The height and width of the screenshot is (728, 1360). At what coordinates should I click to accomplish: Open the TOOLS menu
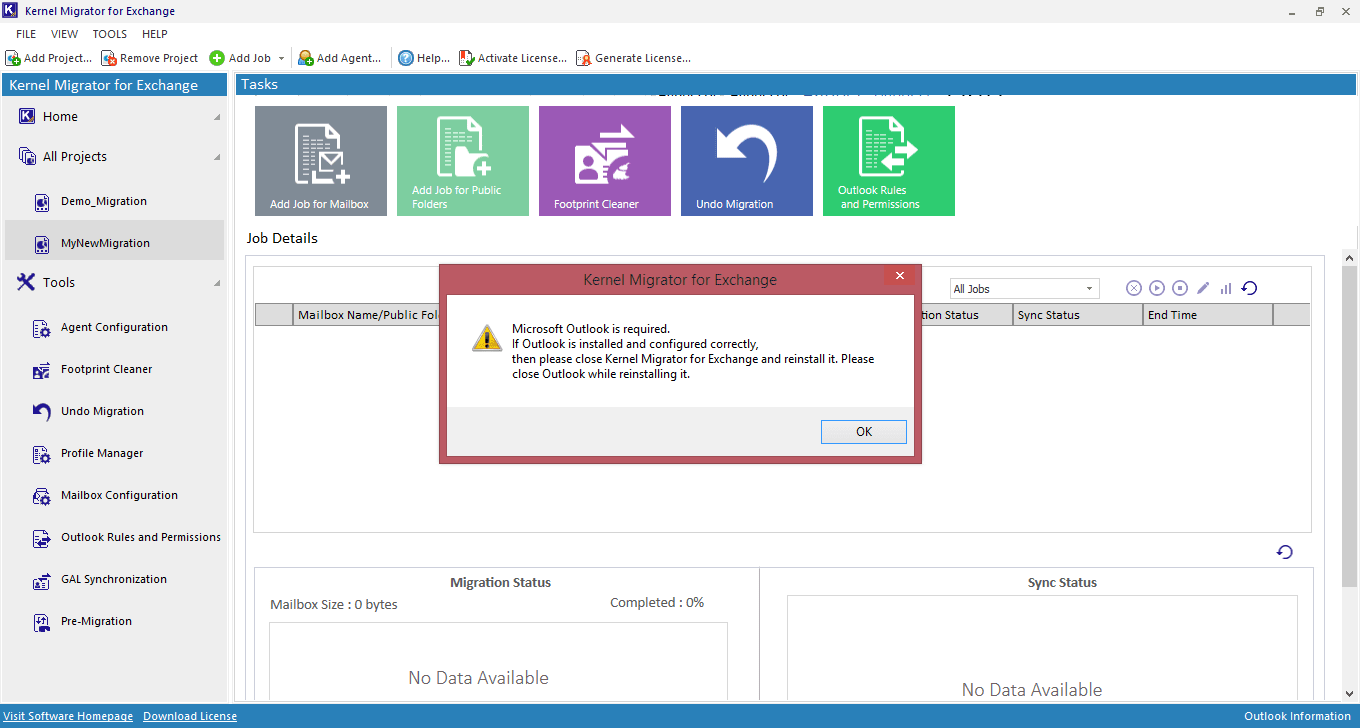tap(110, 34)
